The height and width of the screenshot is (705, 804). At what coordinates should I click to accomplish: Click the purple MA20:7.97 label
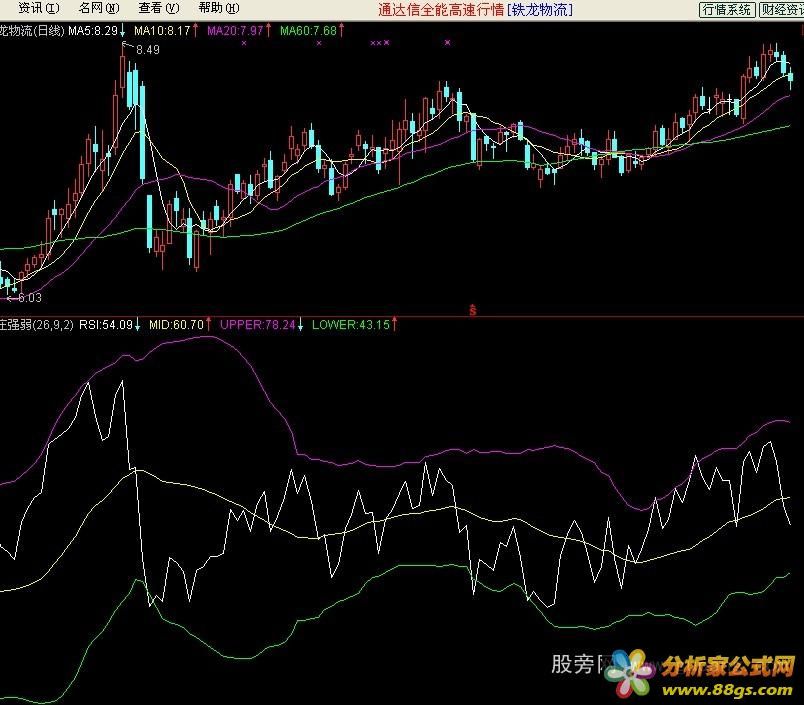[235, 31]
